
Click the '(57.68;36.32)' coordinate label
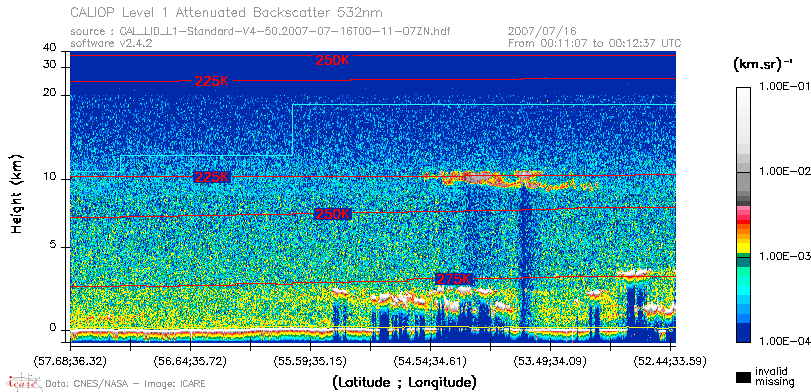70,361
